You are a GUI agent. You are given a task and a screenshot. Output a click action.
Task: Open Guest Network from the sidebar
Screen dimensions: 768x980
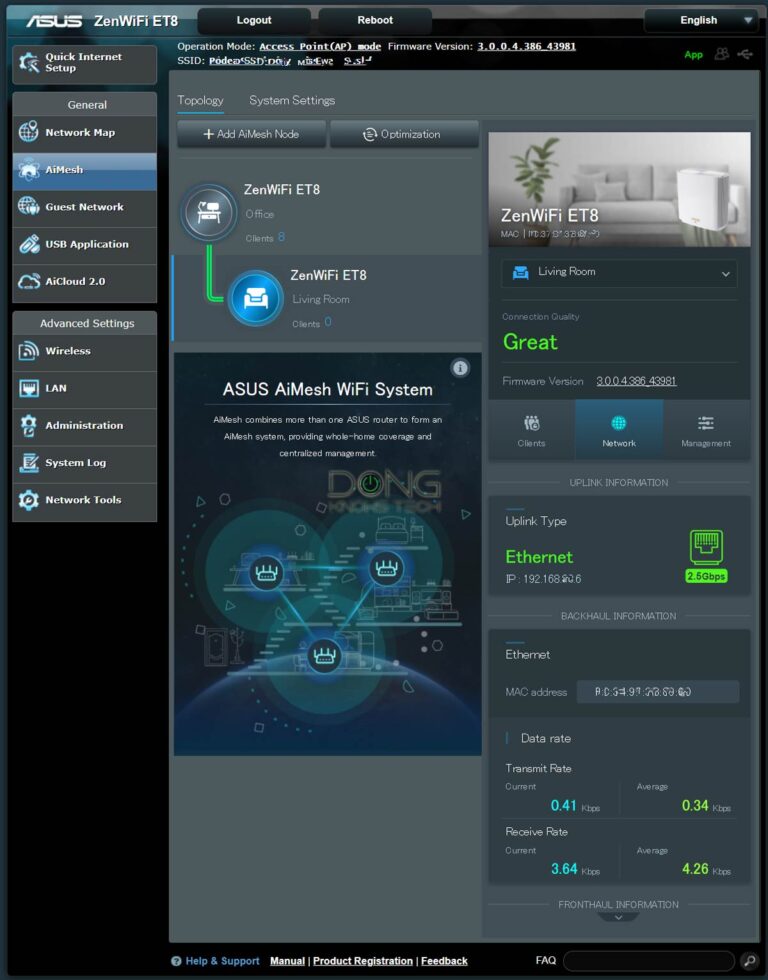[85, 207]
